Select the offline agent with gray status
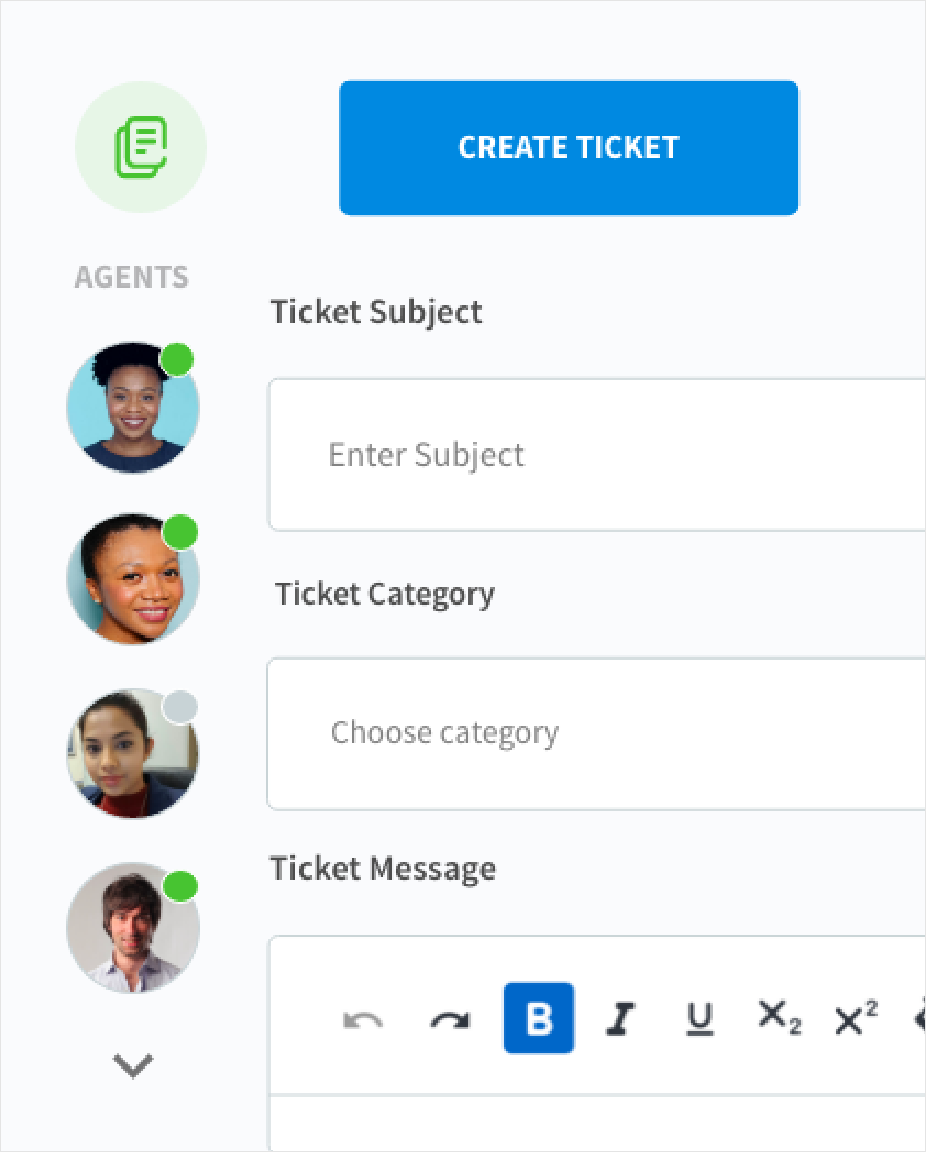926x1152 pixels. [133, 753]
